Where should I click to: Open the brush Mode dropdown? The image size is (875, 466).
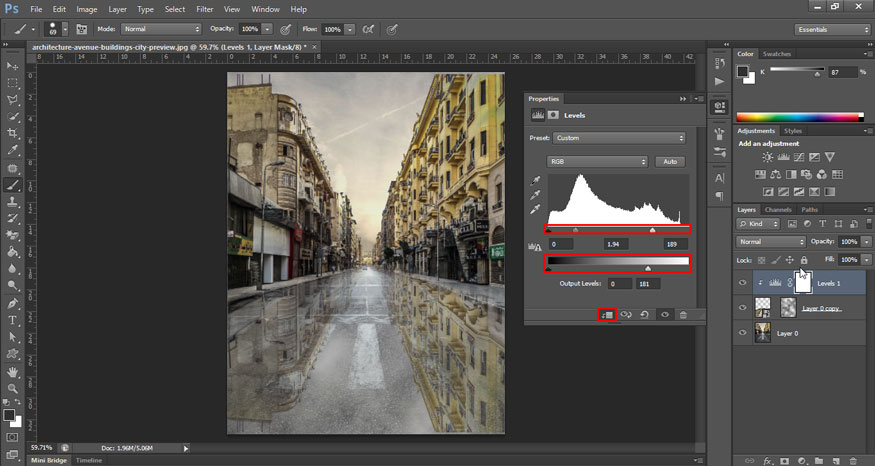coord(161,29)
